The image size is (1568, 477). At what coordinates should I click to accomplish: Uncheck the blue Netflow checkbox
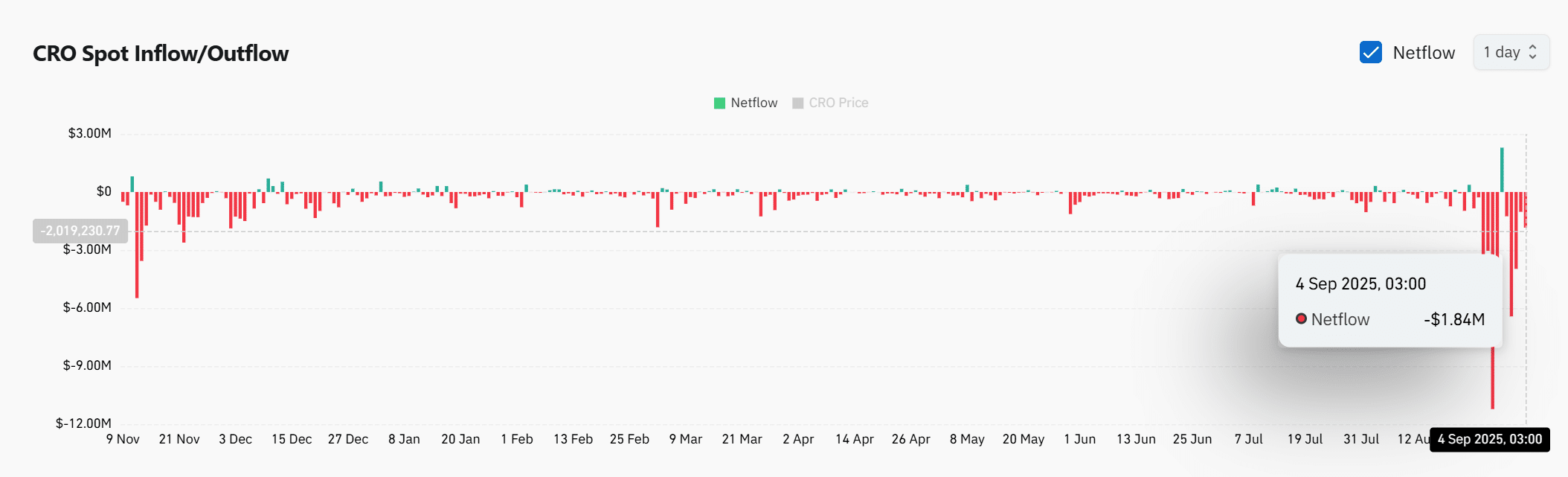1370,53
